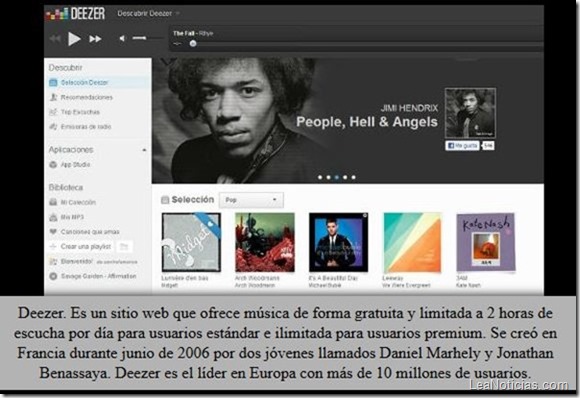Click artist name Kate Nash below album
The image size is (580, 398).
pos(468,286)
